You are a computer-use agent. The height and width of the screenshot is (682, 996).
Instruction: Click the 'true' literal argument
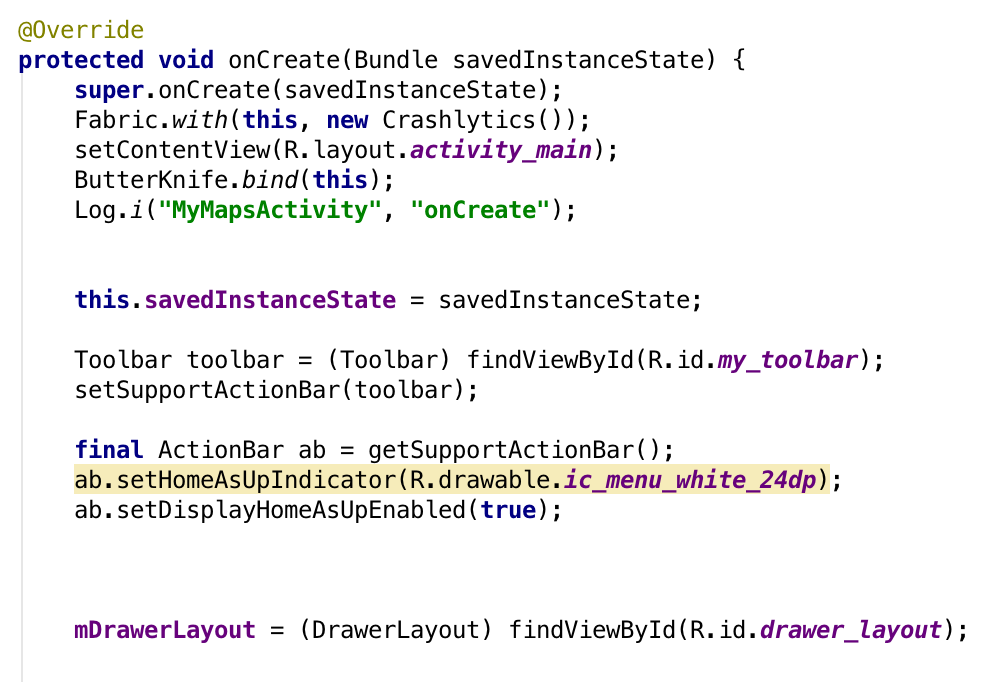508,510
